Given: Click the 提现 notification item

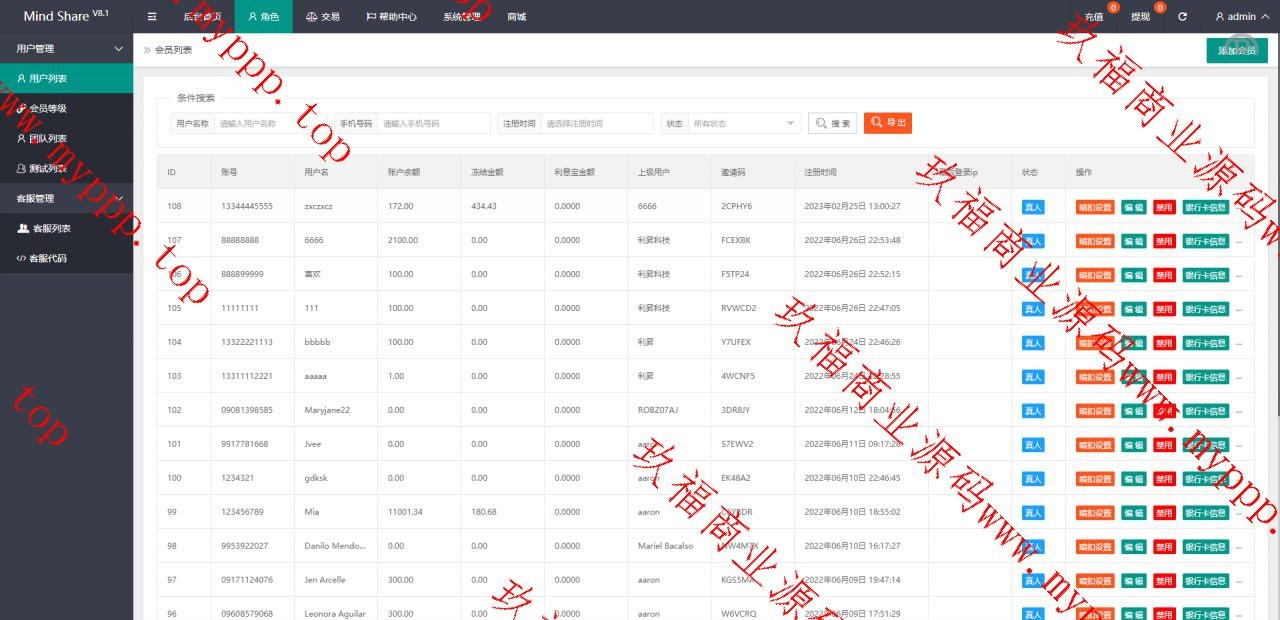Looking at the screenshot, I should coord(1141,17).
